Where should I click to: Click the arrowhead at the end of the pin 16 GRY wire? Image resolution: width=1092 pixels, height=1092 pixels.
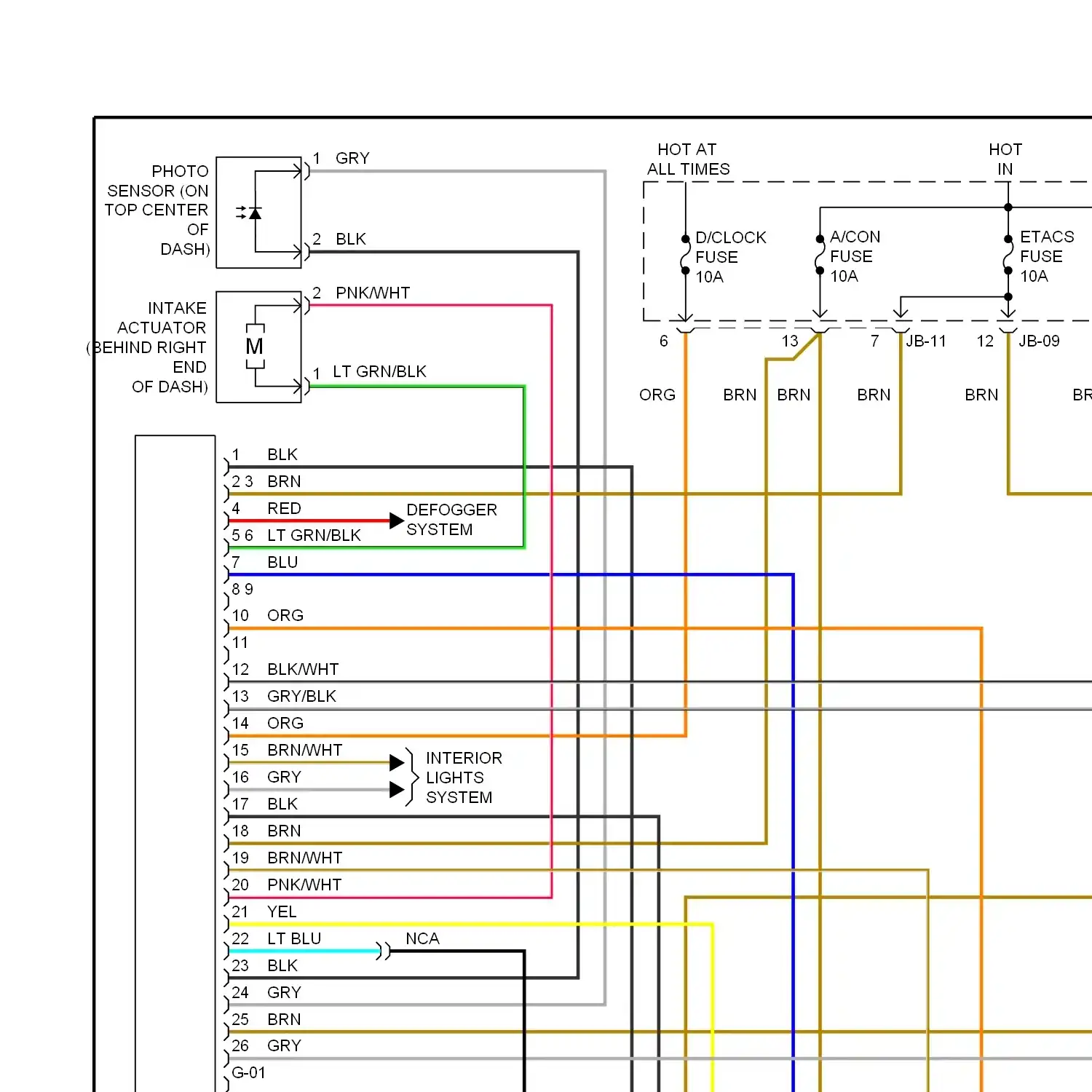click(x=397, y=789)
